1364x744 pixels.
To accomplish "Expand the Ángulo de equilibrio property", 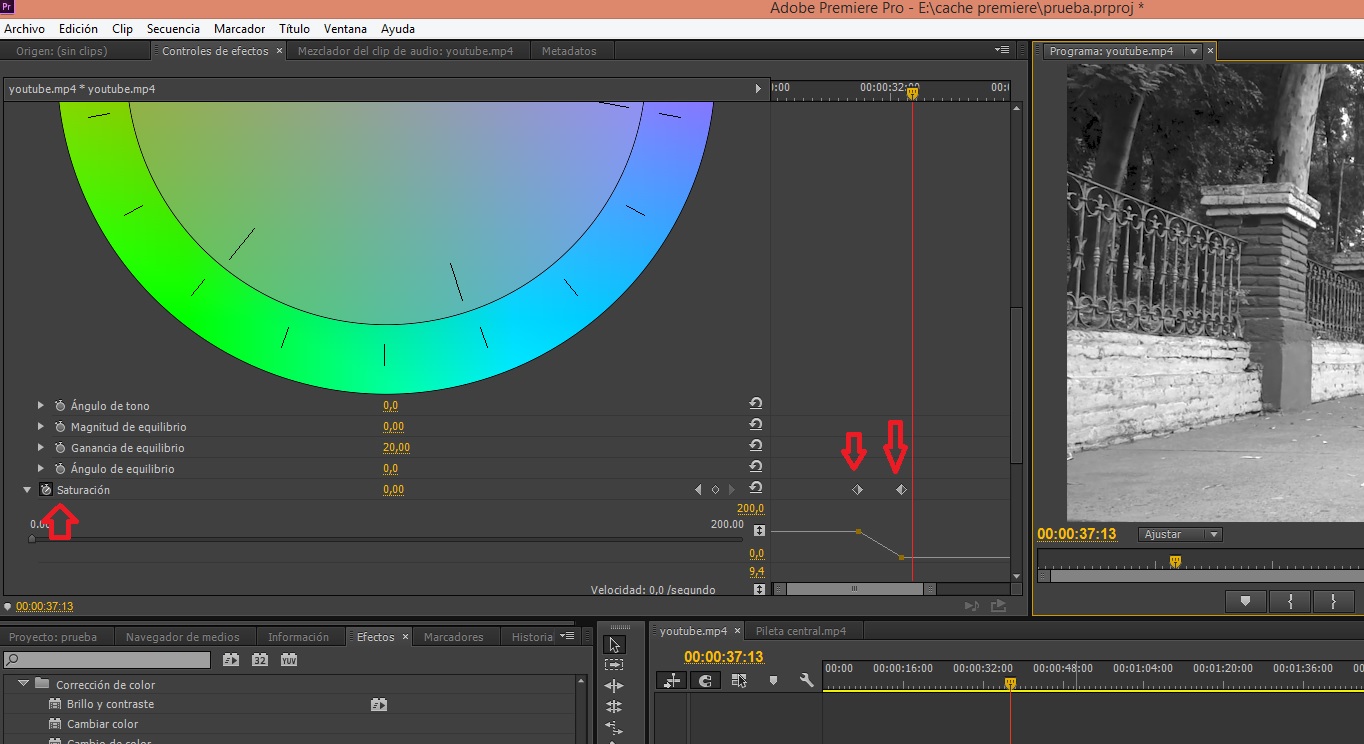I will [41, 469].
